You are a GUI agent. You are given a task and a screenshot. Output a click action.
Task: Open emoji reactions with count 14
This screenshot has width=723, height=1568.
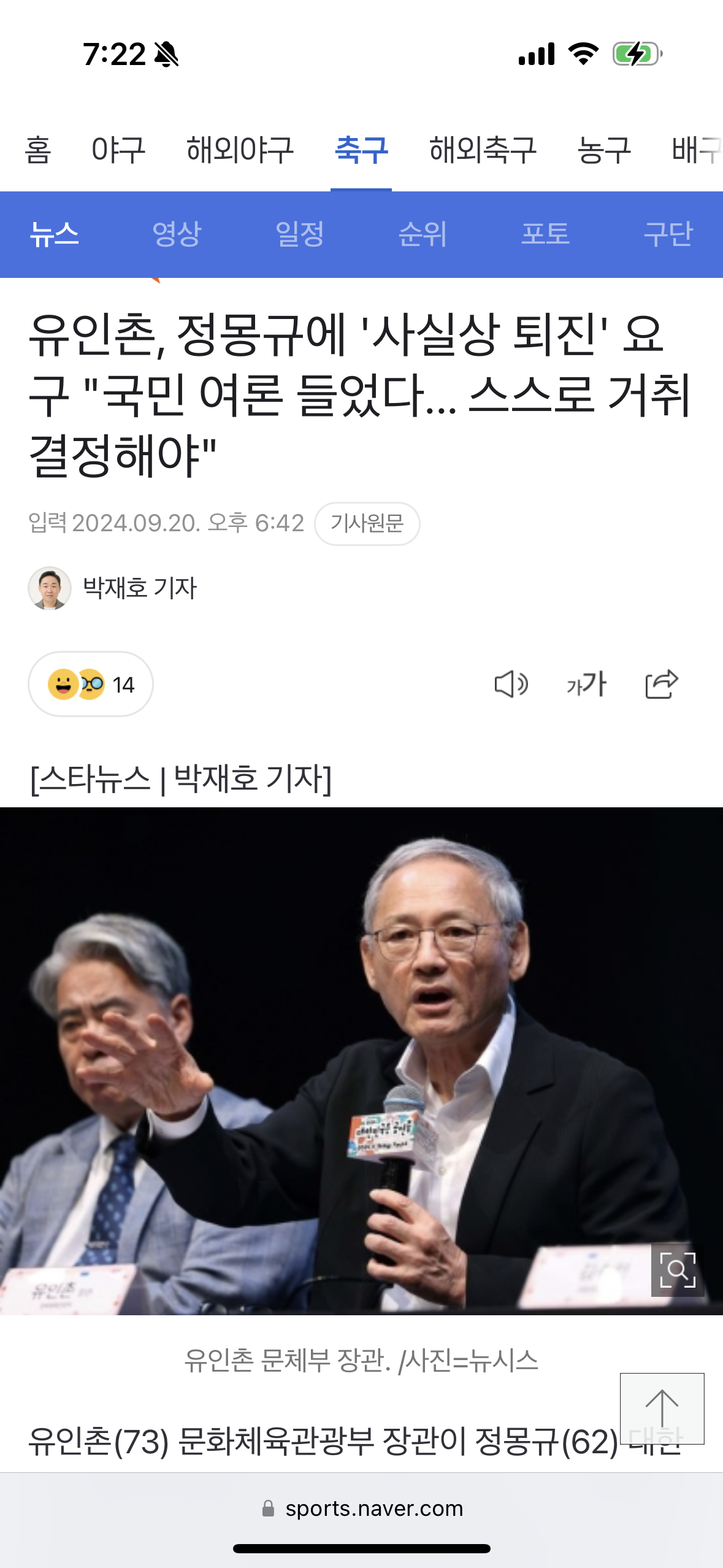click(x=91, y=684)
